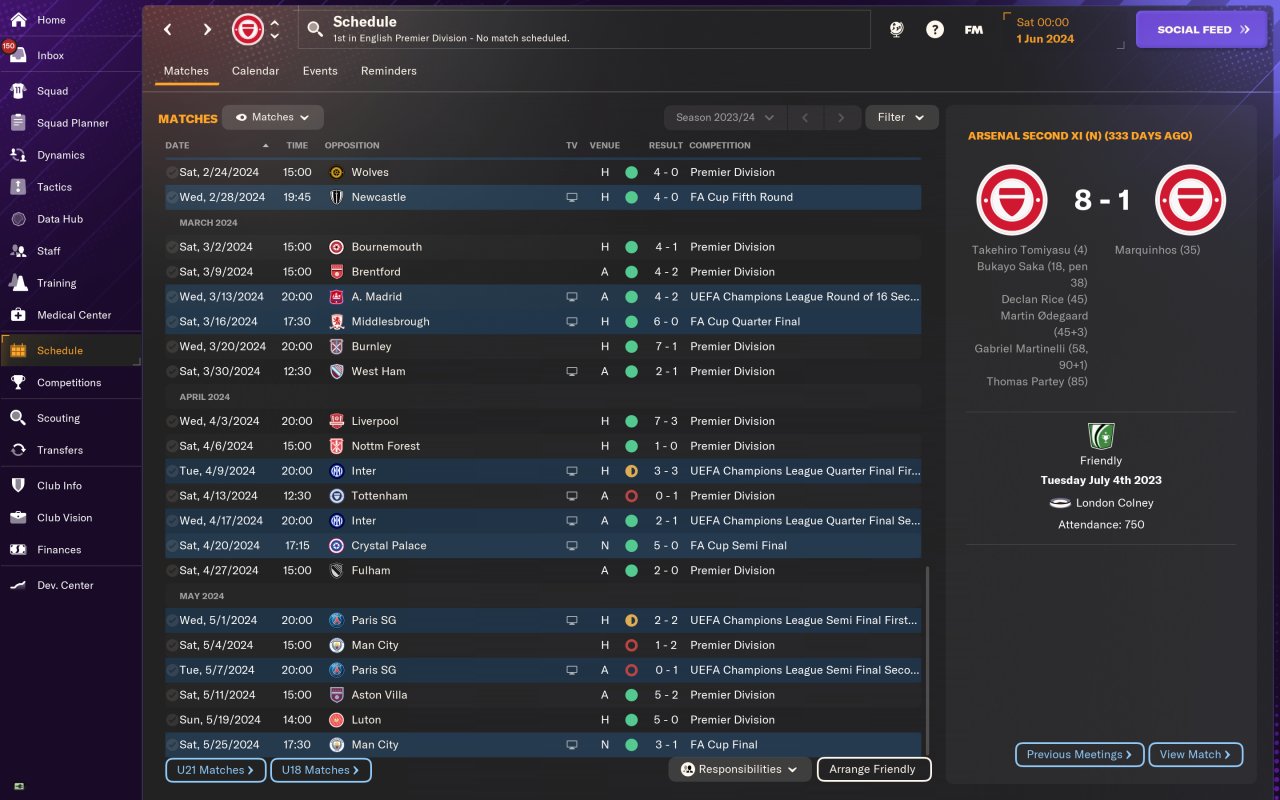1280x800 pixels.
Task: Click the Arrange Friendly button
Action: [874, 770]
